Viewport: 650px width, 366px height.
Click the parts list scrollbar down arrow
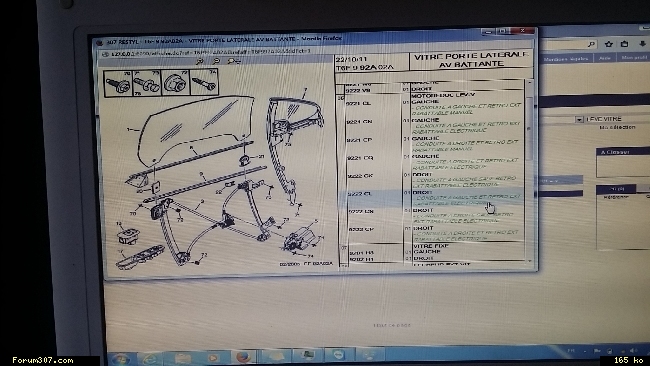coord(529,261)
